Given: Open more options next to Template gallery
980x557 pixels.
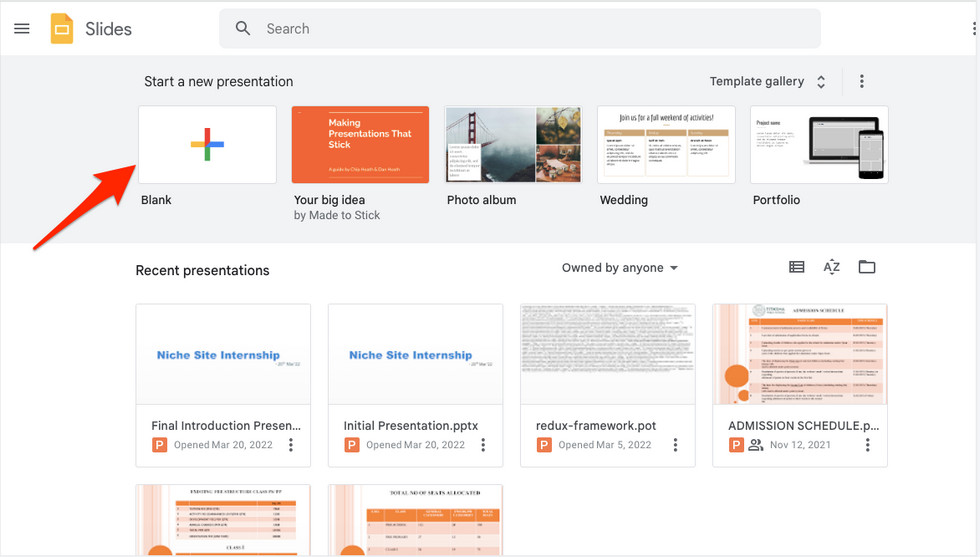Looking at the screenshot, I should 862,81.
